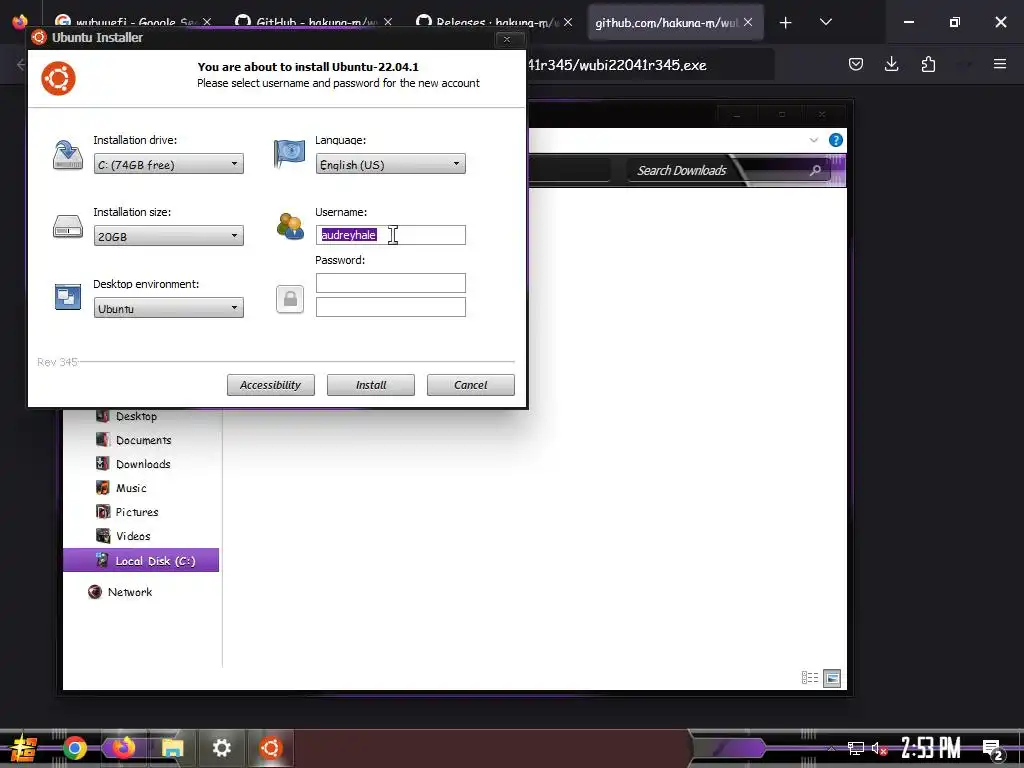Open Firefox Pocket save icon
Image resolution: width=1024 pixels, height=768 pixels.
(x=856, y=64)
